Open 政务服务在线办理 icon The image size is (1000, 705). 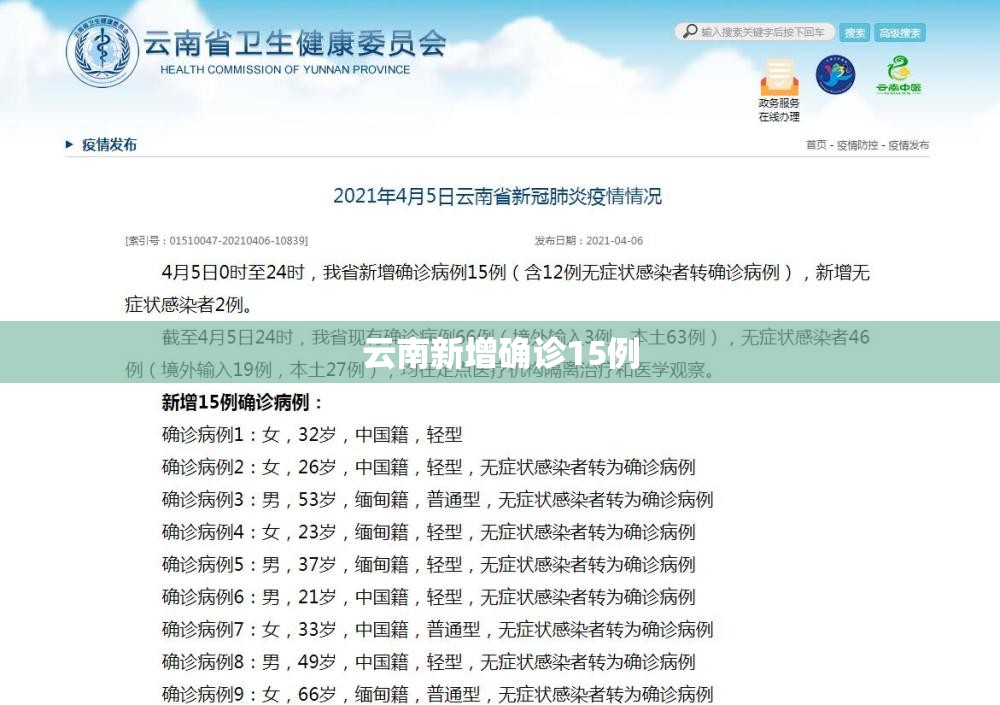779,90
